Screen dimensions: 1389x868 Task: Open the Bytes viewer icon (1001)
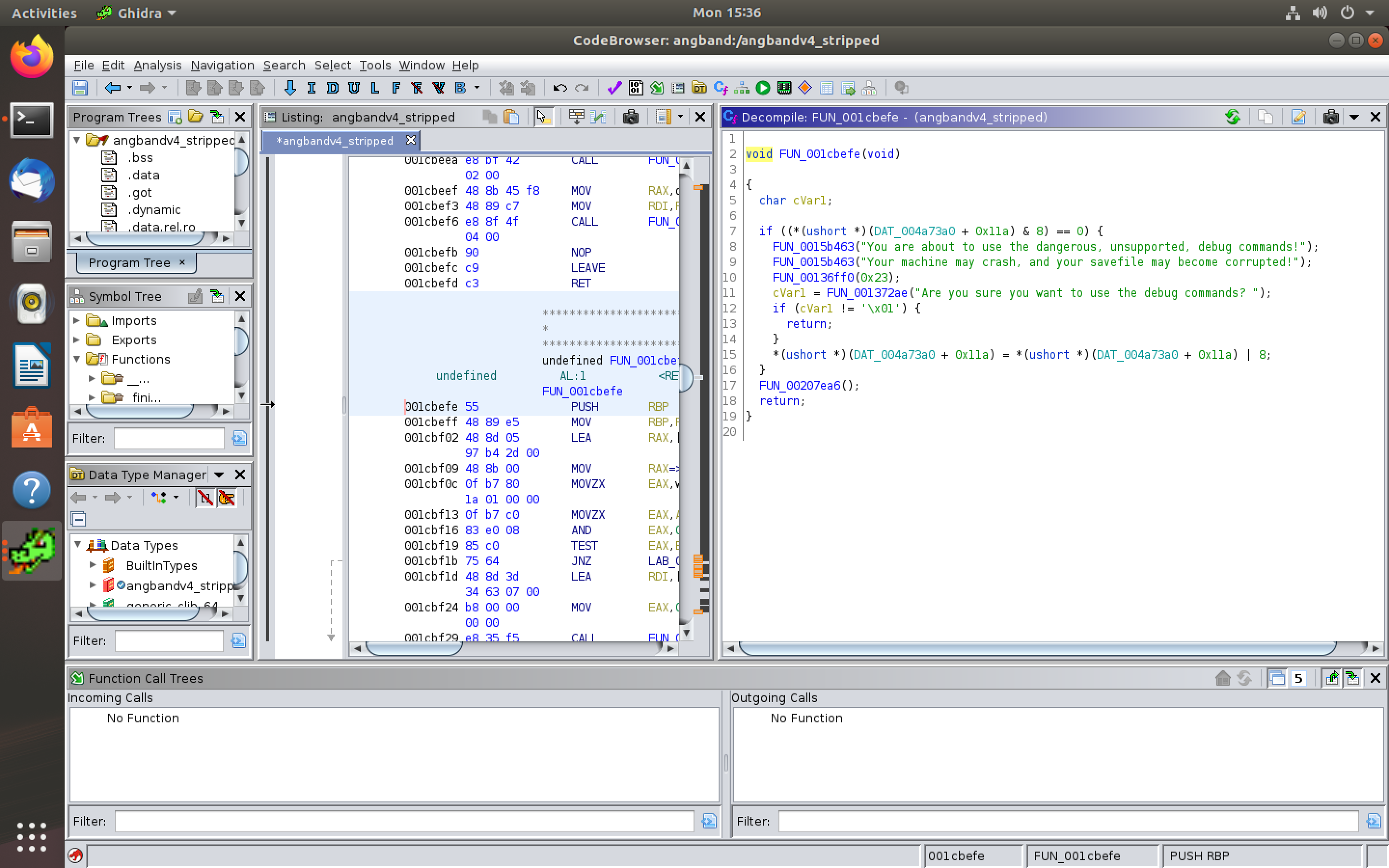635,88
